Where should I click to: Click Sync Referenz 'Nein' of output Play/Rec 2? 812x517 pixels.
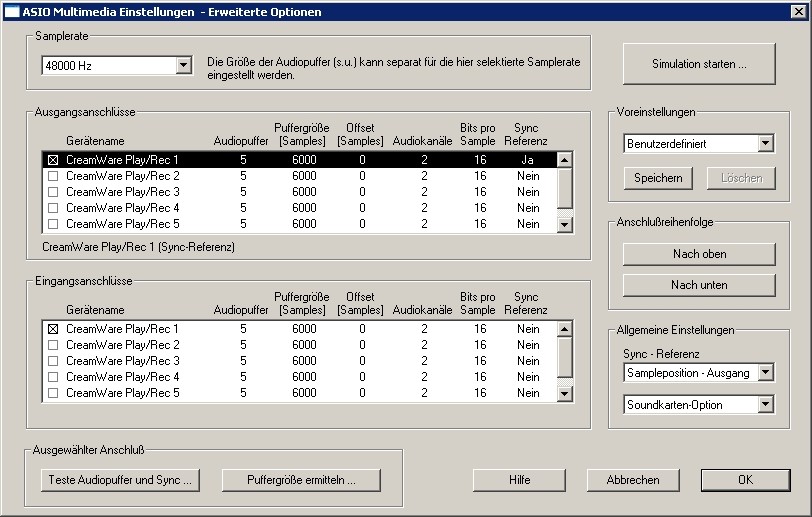[528, 176]
